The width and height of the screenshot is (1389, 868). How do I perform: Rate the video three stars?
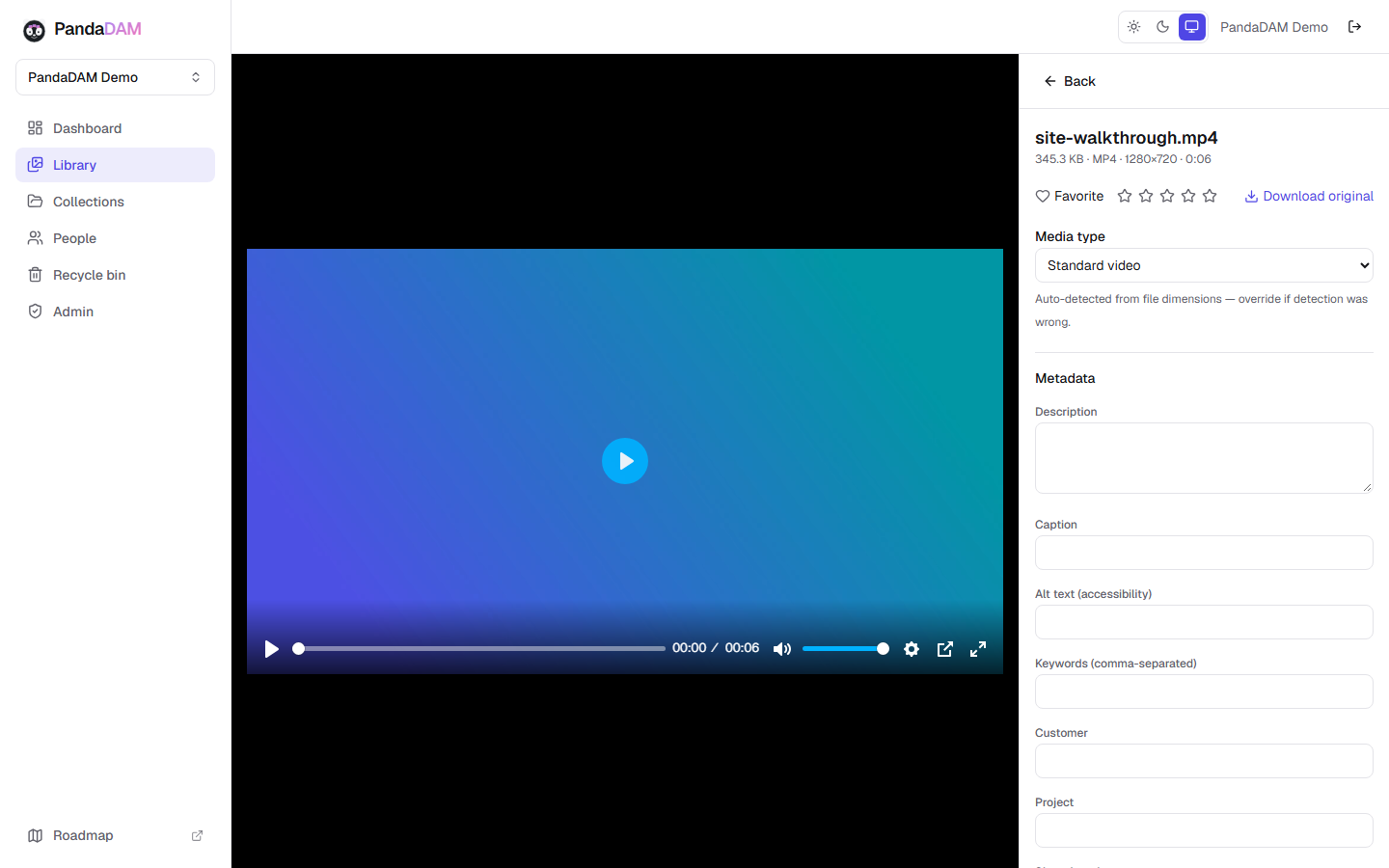[1167, 196]
